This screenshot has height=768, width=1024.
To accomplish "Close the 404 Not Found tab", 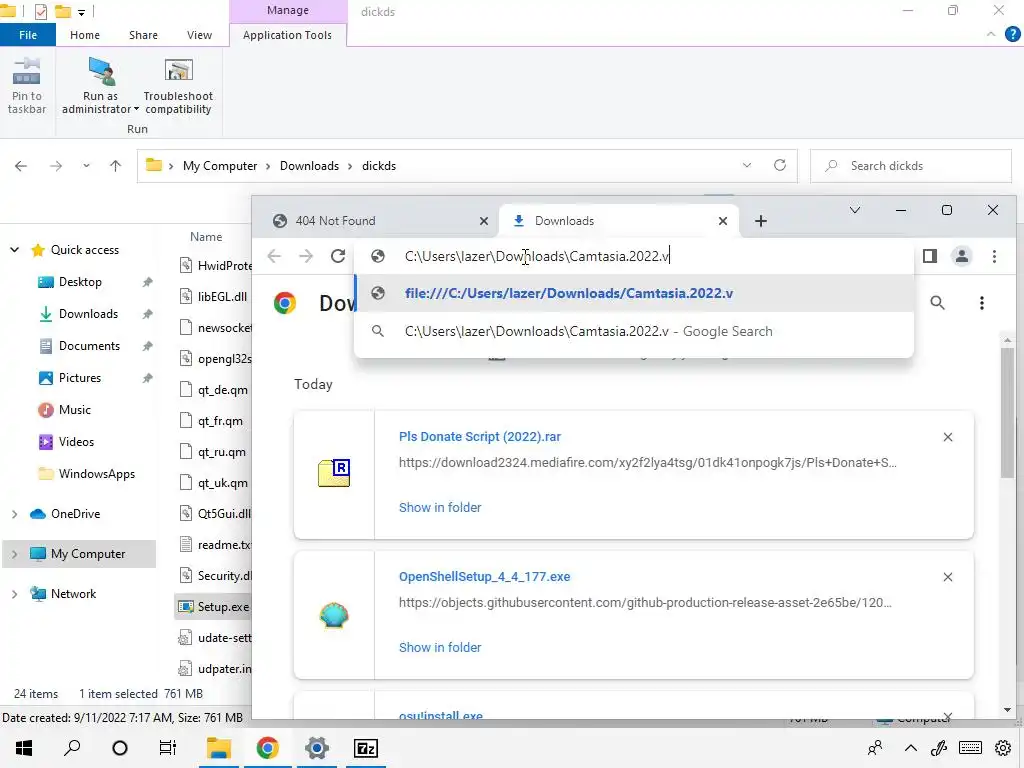I will (x=484, y=221).
